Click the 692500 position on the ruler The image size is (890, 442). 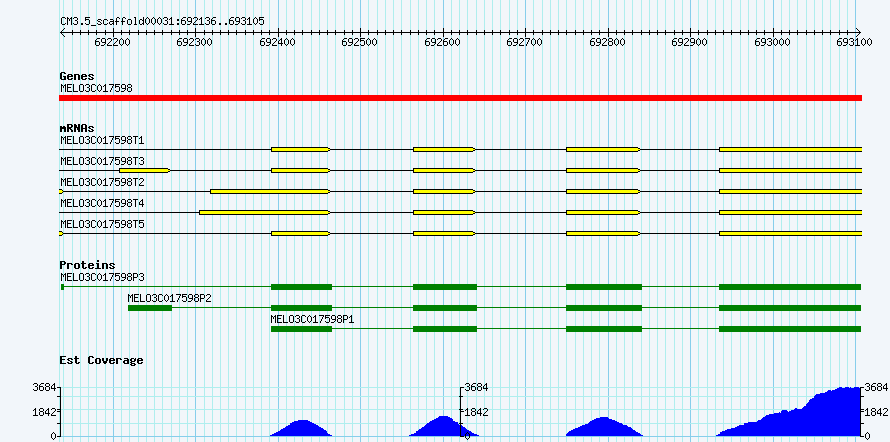pos(359,42)
